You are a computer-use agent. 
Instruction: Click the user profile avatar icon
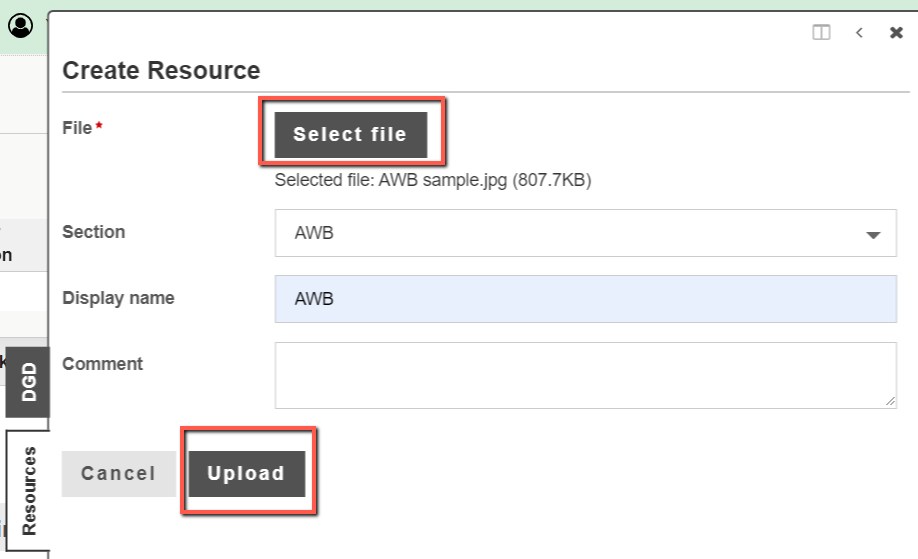[20, 26]
